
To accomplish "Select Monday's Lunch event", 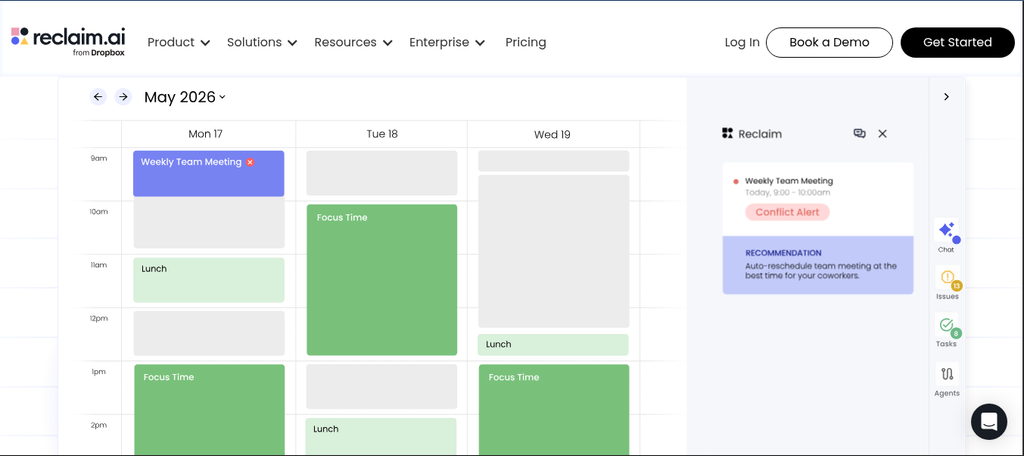I will point(208,280).
